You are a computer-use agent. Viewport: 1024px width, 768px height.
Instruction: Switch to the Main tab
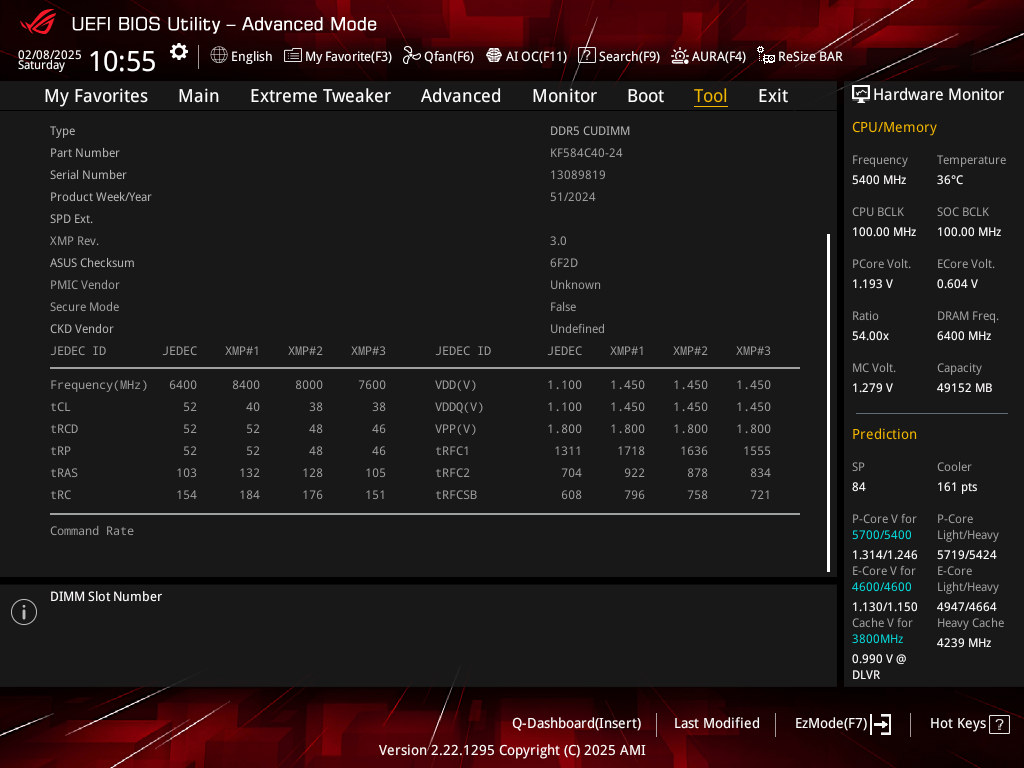click(x=199, y=95)
